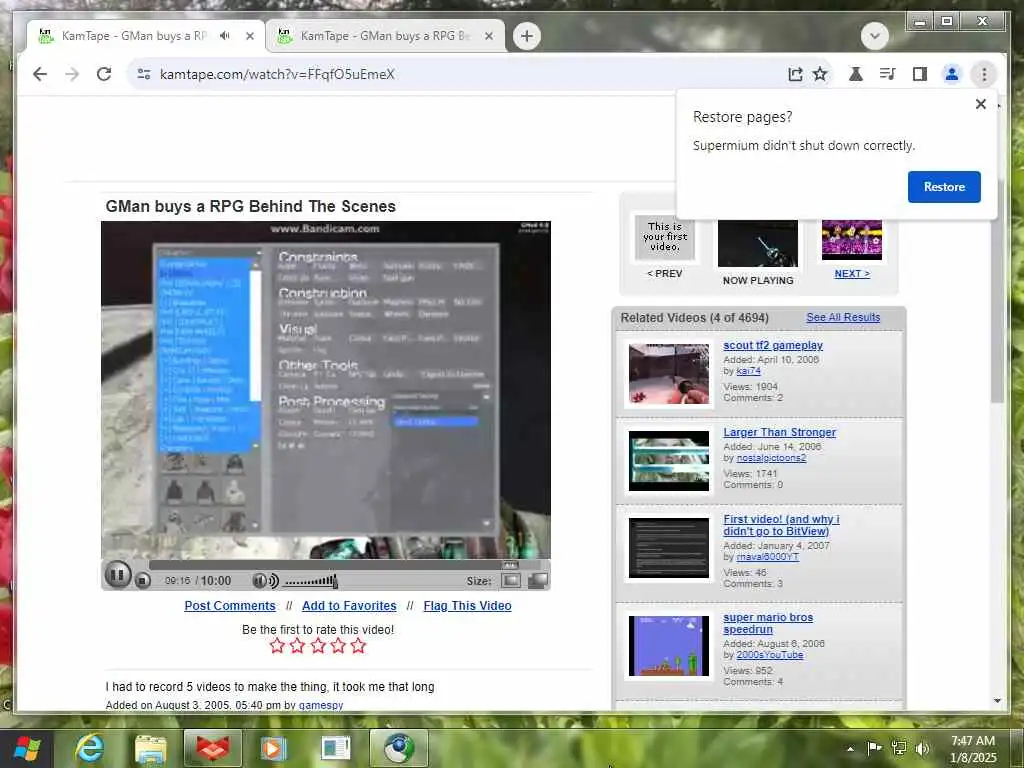Switch player to small size icon
The image size is (1024, 768).
[511, 580]
